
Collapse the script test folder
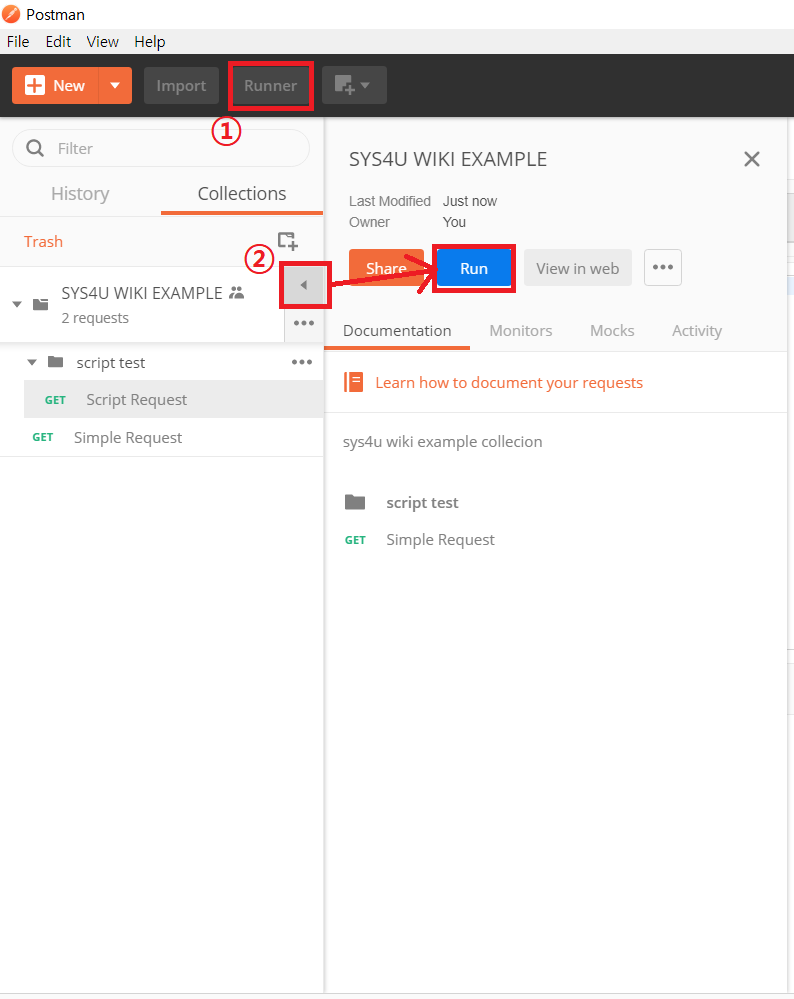(32, 363)
